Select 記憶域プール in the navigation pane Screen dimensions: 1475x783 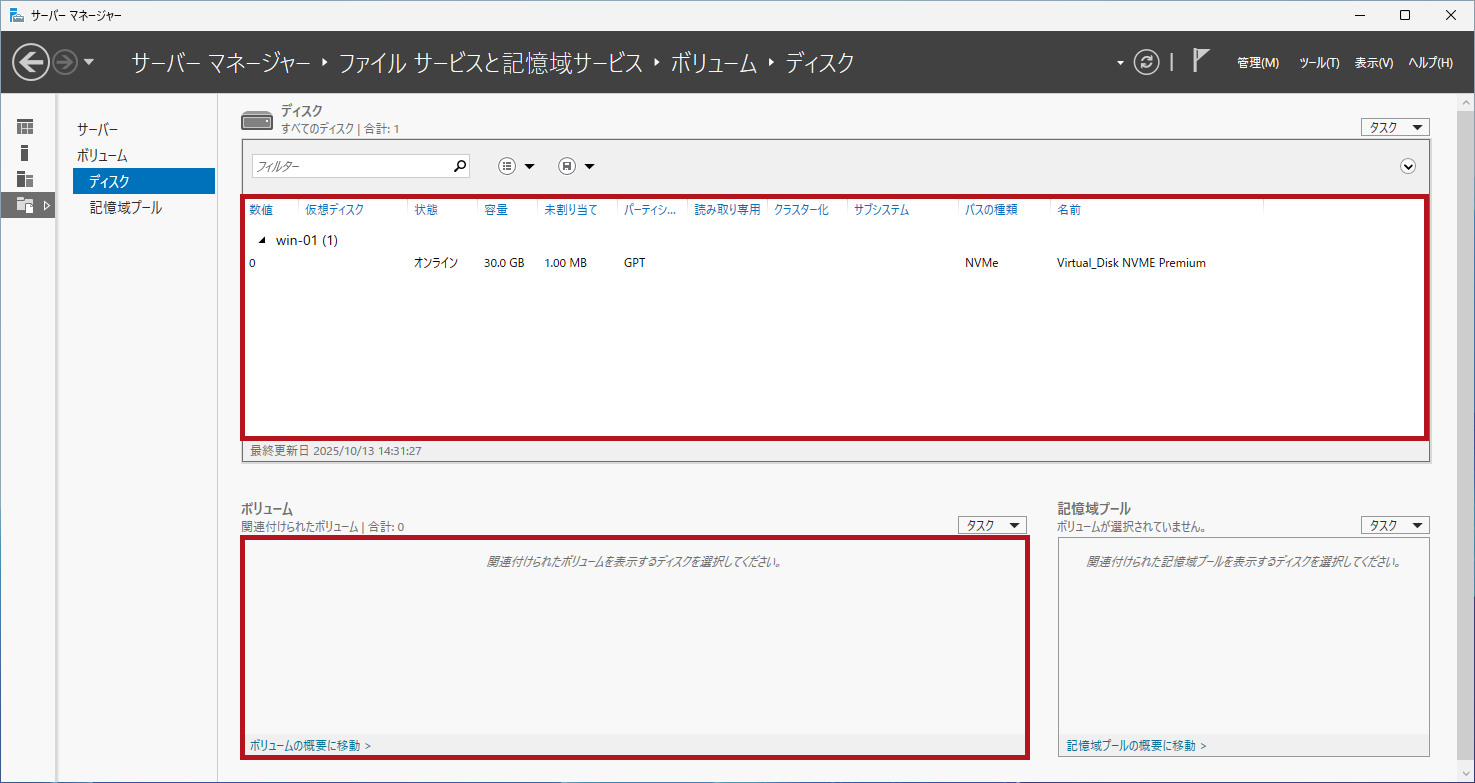pos(125,208)
